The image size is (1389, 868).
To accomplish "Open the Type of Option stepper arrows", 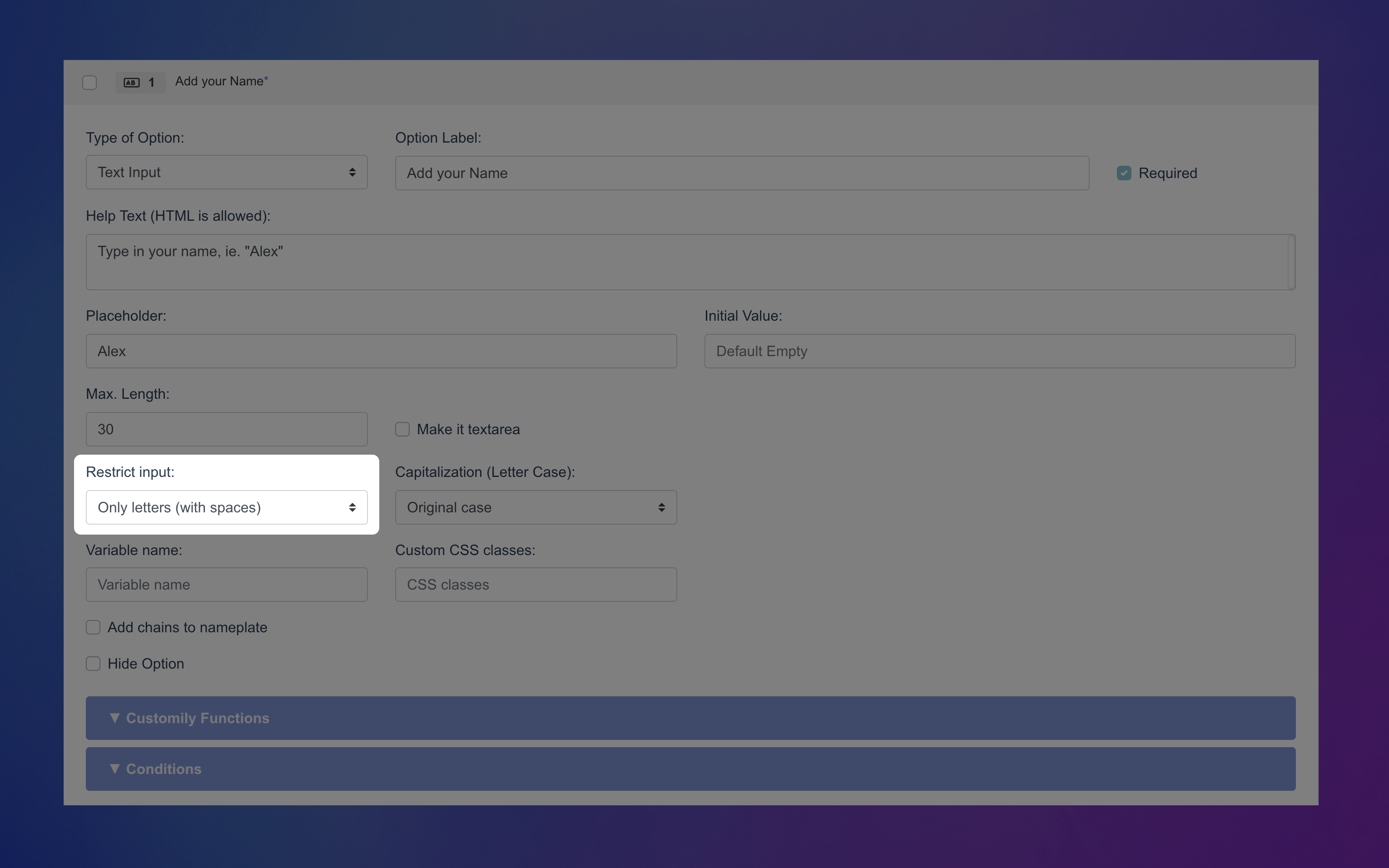I will [x=352, y=172].
